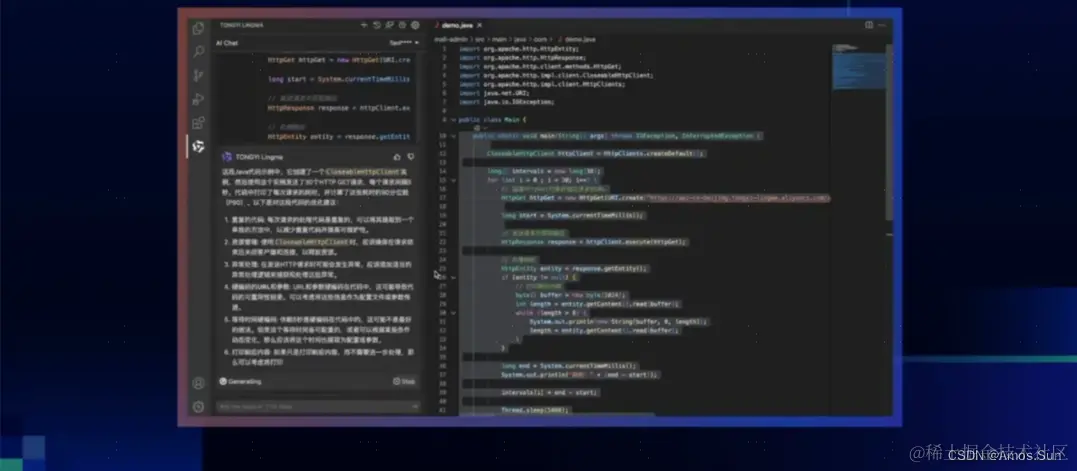The image size is (1077, 471).
Task: Click the TONGYI Lingma responder name
Action: [x=258, y=157]
